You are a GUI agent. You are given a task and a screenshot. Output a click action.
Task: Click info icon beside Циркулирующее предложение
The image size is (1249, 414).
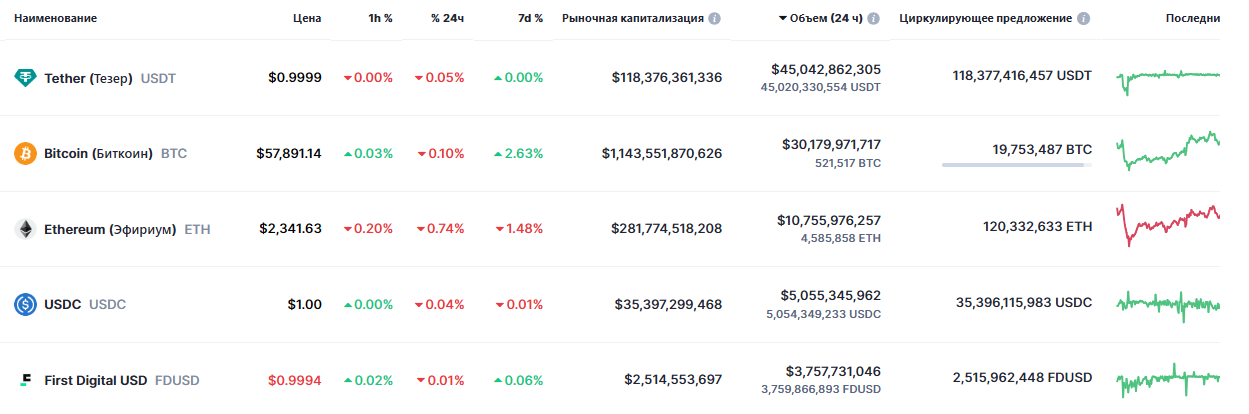pyautogui.click(x=1084, y=19)
